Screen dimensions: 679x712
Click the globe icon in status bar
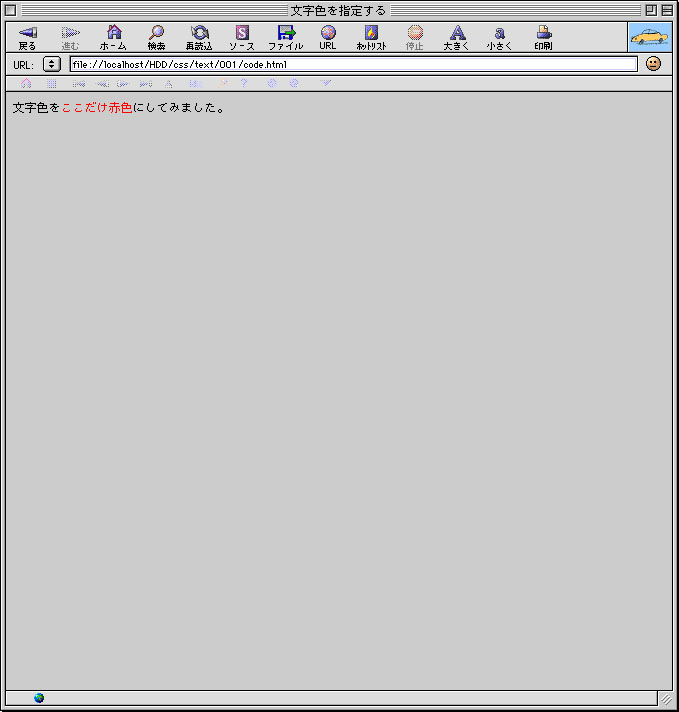click(39, 698)
